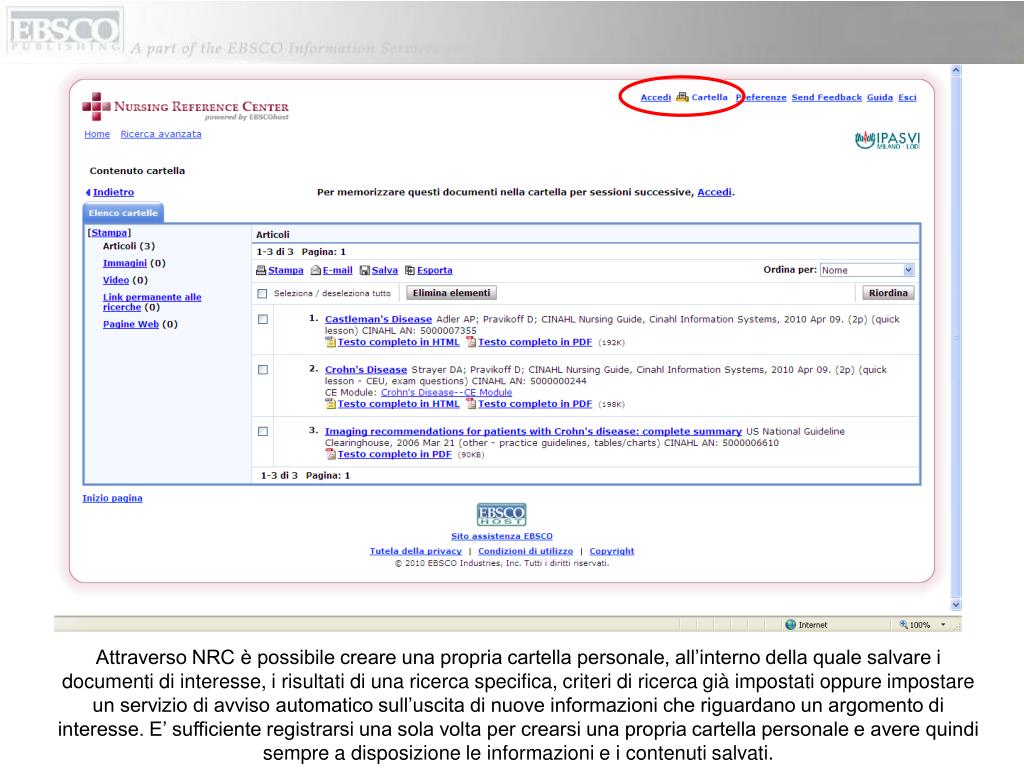1024x768 pixels.
Task: Open the PDF icon for Castleman's Disease
Action: click(x=471, y=342)
